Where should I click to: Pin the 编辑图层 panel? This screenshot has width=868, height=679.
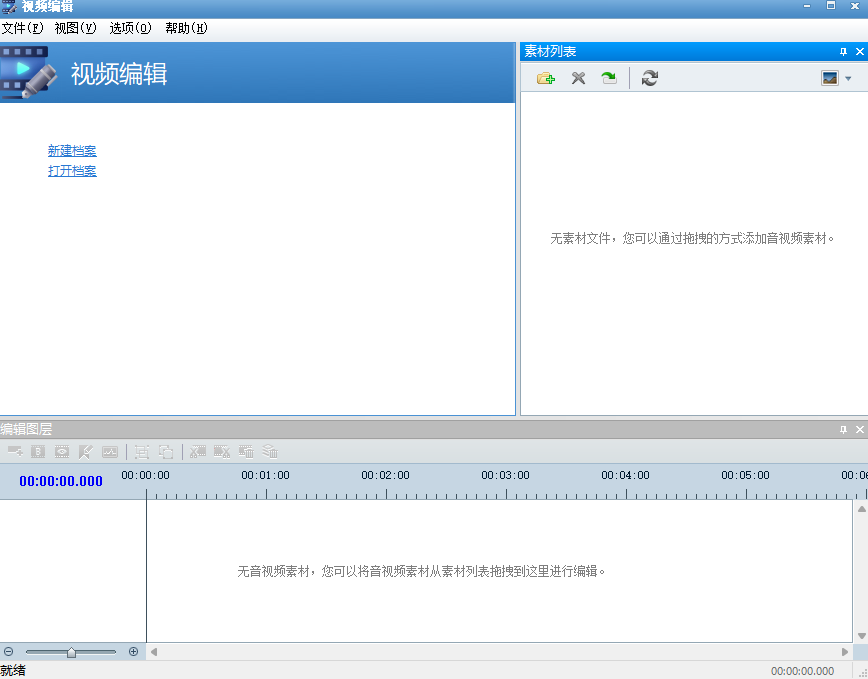tap(843, 429)
